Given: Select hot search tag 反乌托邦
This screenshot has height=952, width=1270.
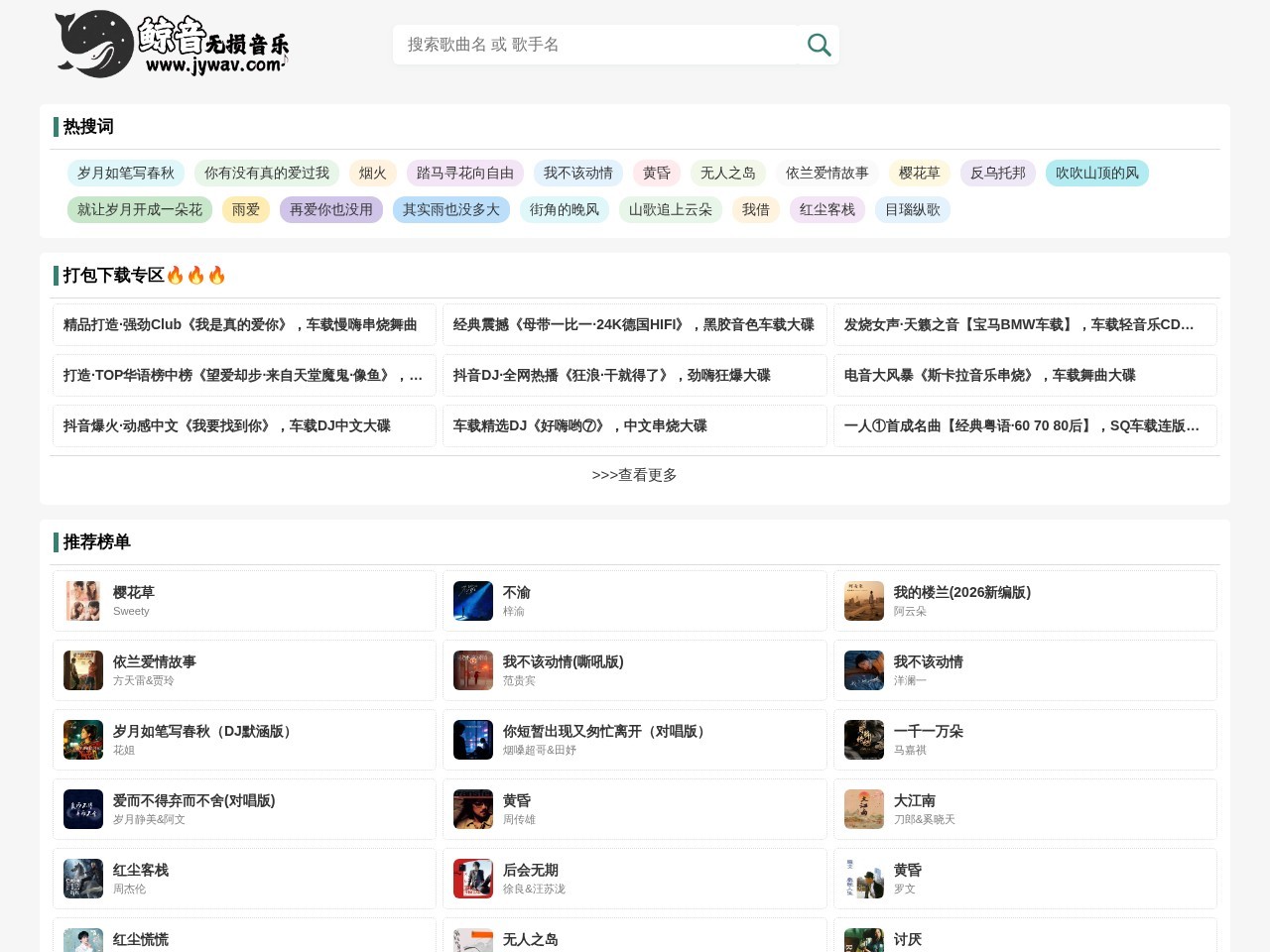Looking at the screenshot, I should (x=998, y=173).
